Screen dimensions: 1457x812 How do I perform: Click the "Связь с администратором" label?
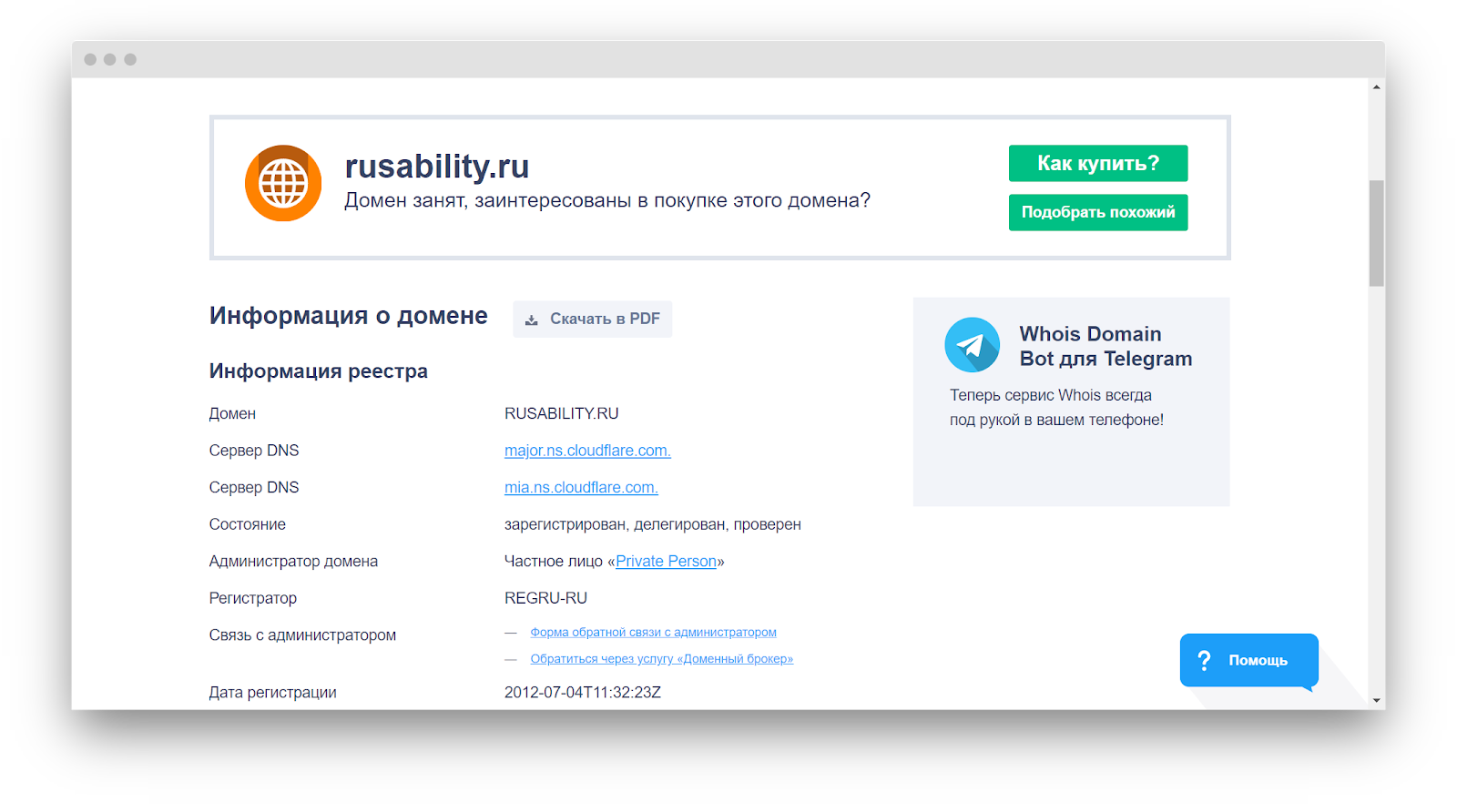point(302,635)
